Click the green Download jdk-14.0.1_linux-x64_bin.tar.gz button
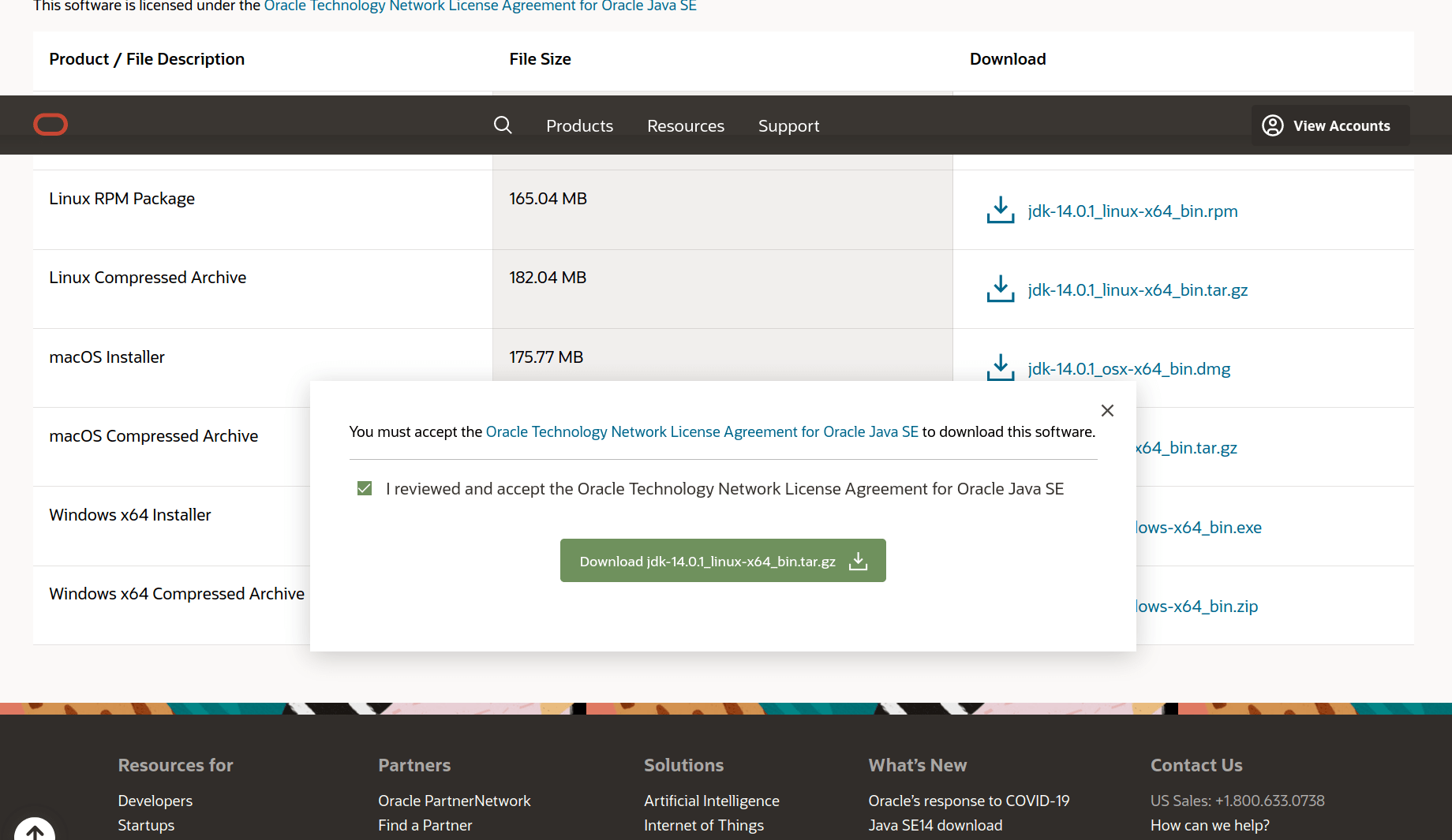1452x840 pixels. [x=723, y=561]
